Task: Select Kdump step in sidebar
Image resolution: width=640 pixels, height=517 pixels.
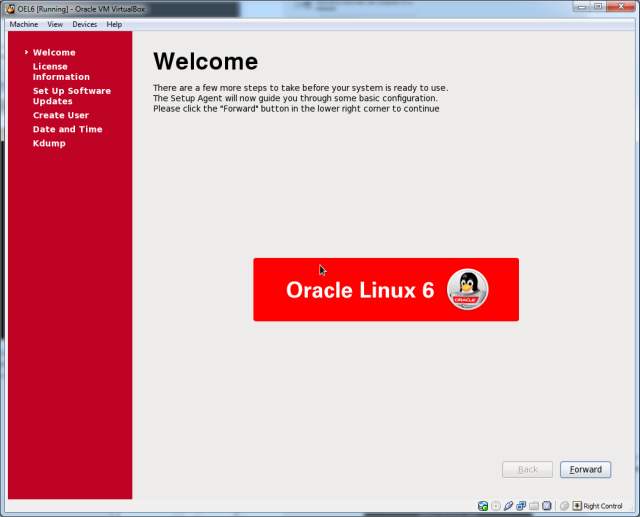Action: [x=49, y=143]
